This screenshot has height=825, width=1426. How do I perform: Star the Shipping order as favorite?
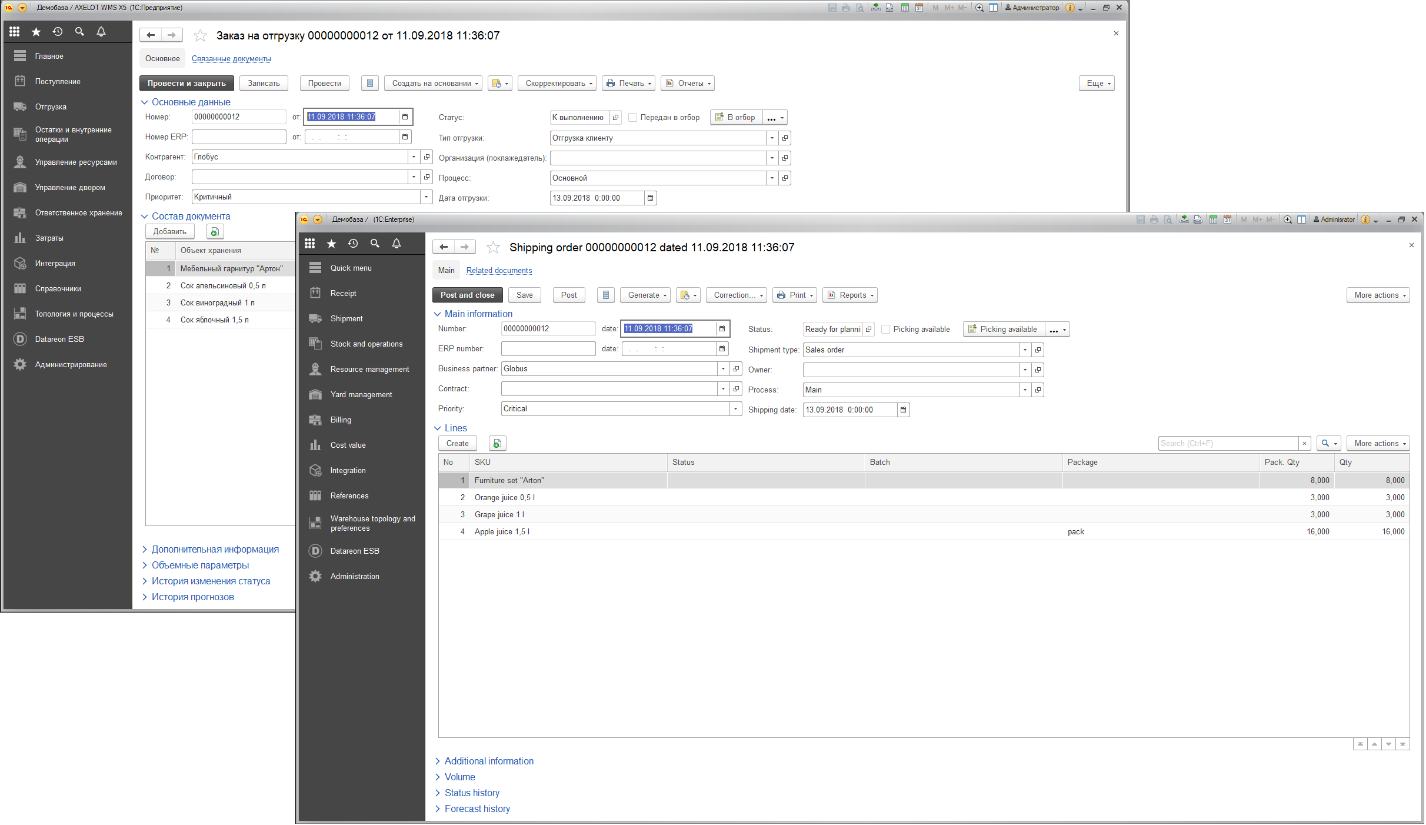493,247
